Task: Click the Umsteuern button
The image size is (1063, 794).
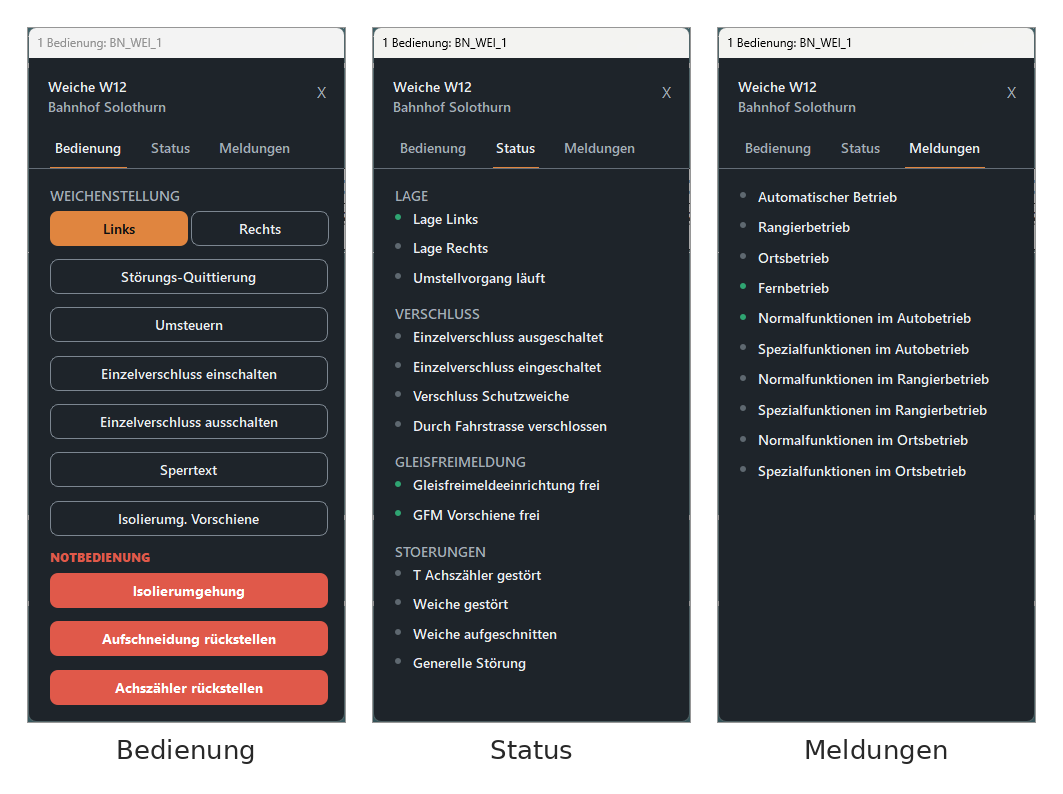Action: pos(188,325)
